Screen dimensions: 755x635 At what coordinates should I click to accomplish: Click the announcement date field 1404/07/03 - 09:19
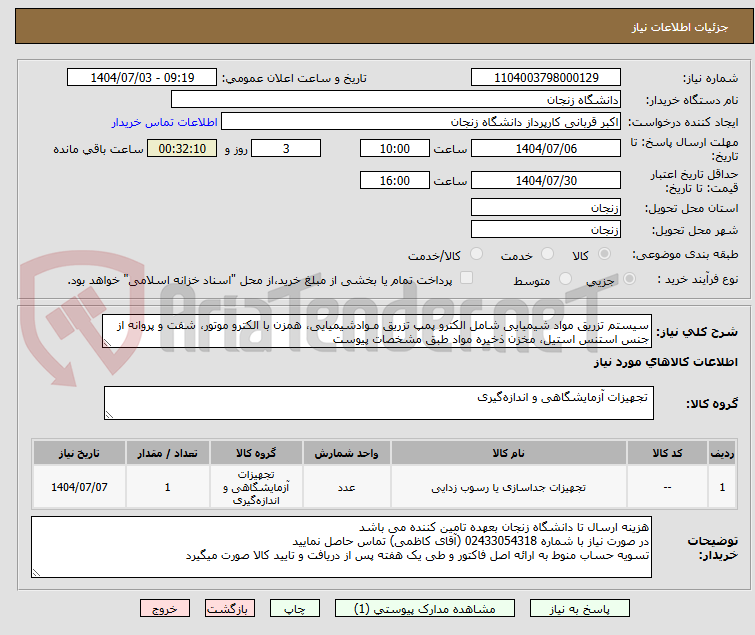pos(142,78)
